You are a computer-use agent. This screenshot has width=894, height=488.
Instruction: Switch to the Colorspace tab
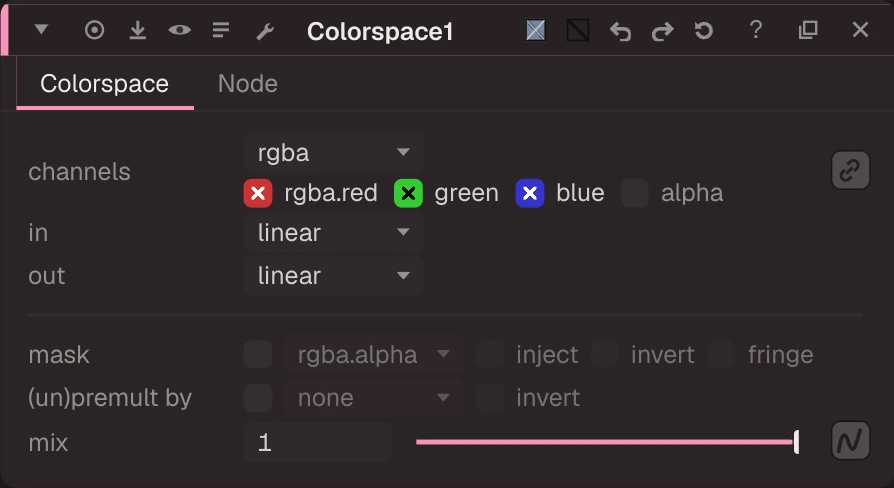point(104,84)
